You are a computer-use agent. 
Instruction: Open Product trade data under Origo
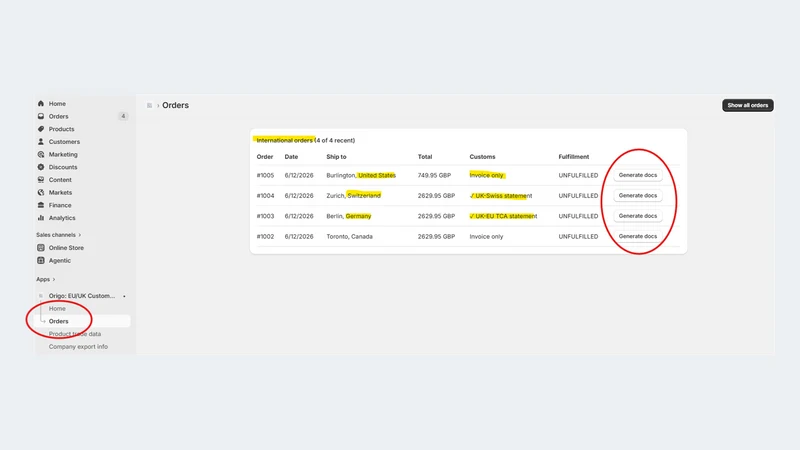click(x=75, y=334)
